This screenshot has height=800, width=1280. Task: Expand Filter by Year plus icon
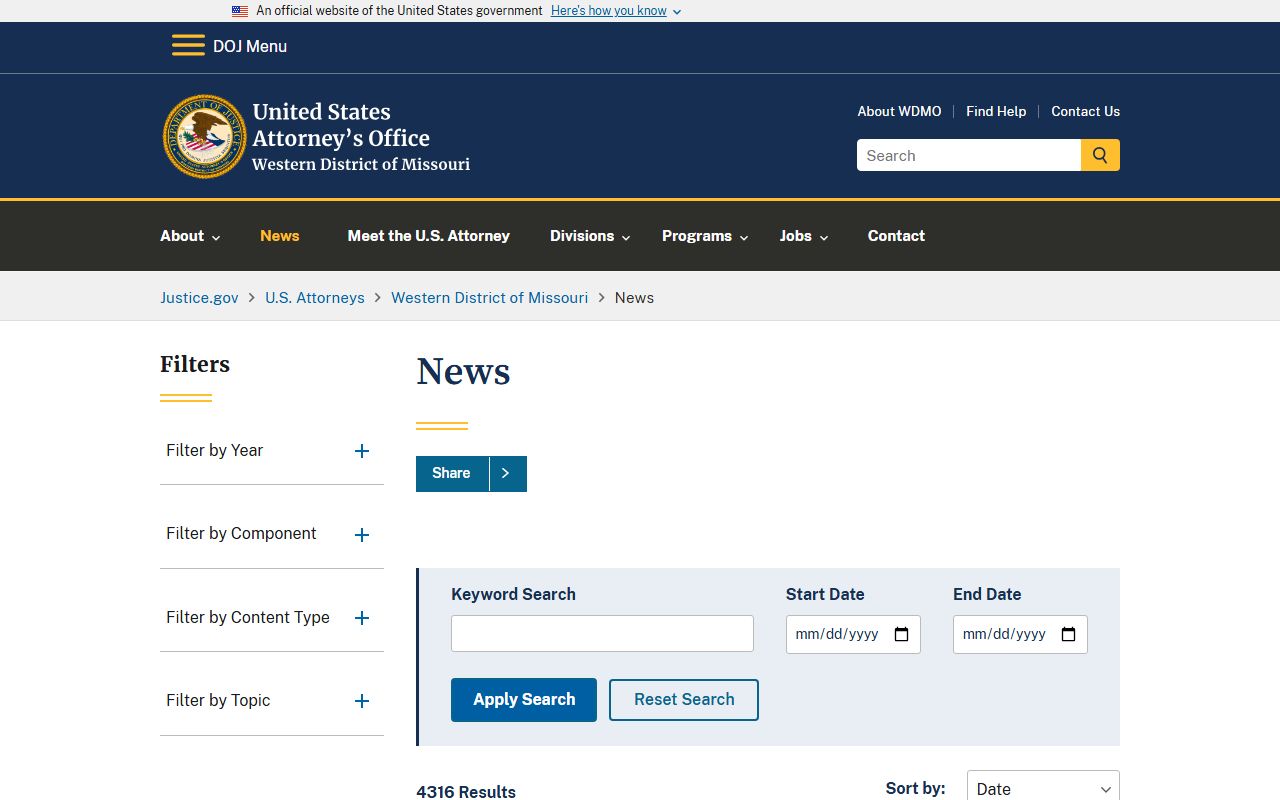(362, 451)
